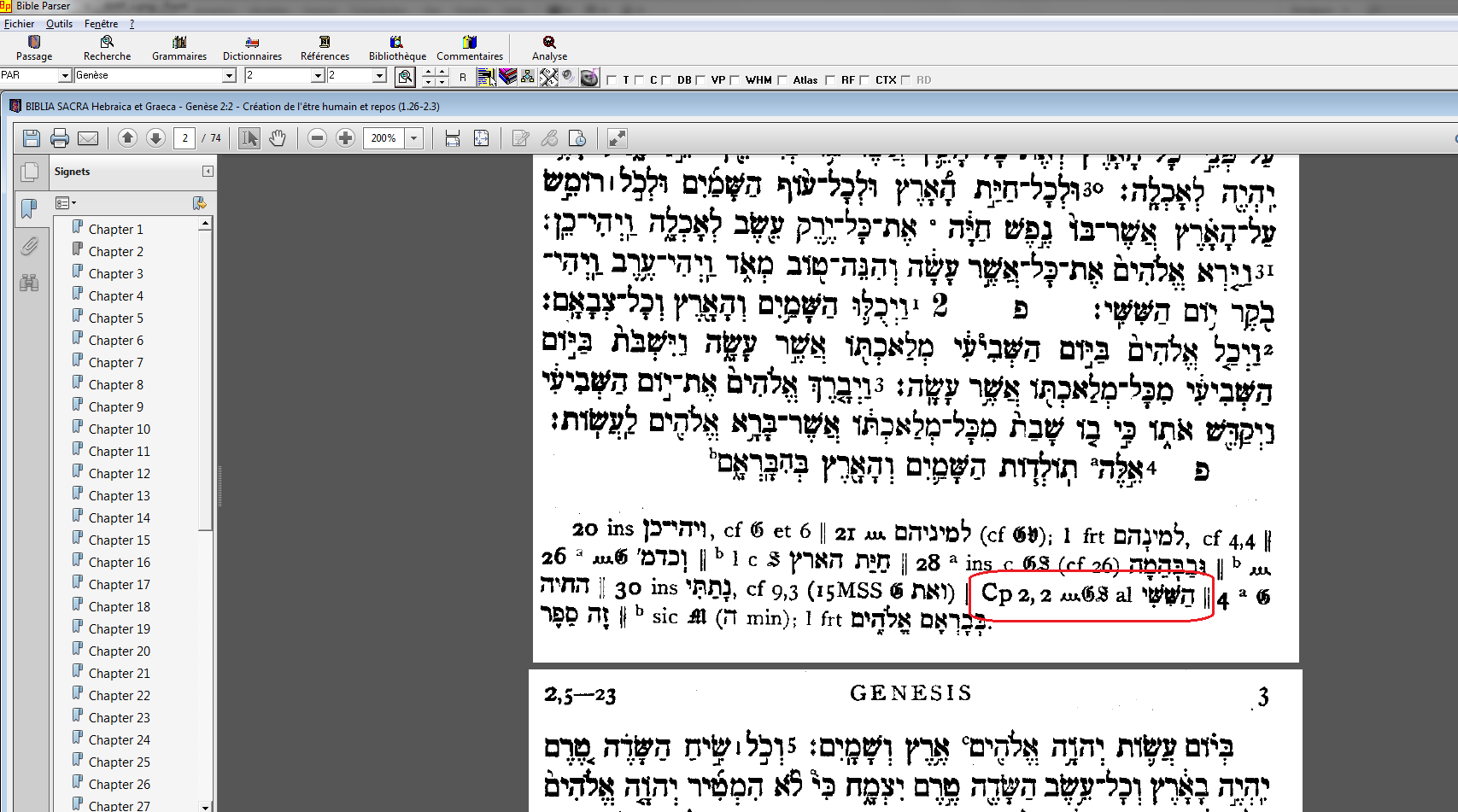Open the Grammaires tool
This screenshot has width=1458, height=812.
point(179,48)
